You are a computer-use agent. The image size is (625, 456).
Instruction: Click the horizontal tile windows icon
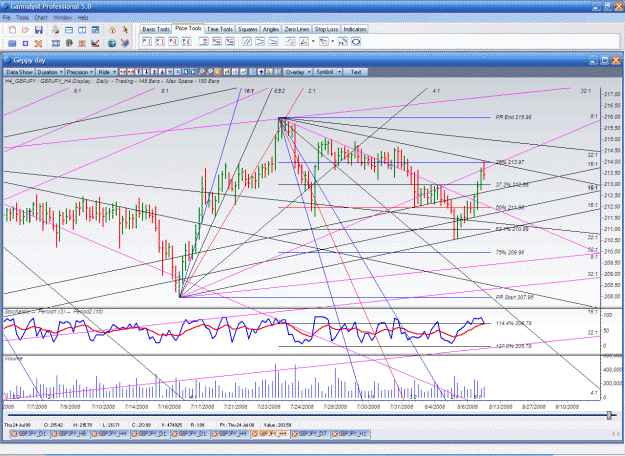[x=69, y=30]
